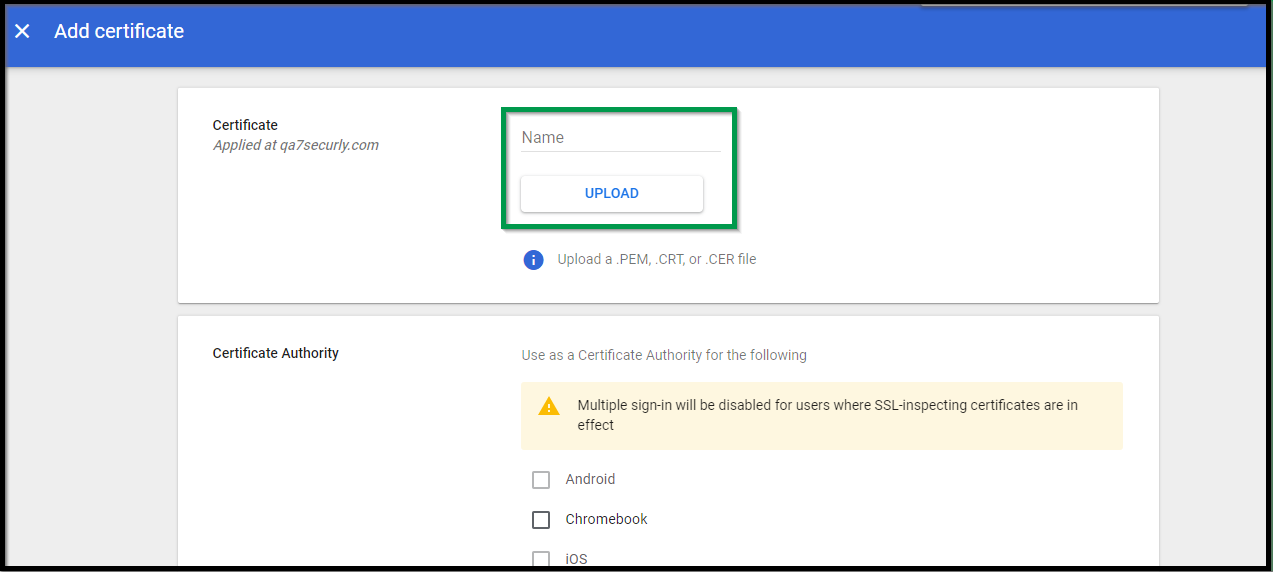Click the Android label text
Image resolution: width=1273 pixels, height=572 pixels.
click(590, 480)
